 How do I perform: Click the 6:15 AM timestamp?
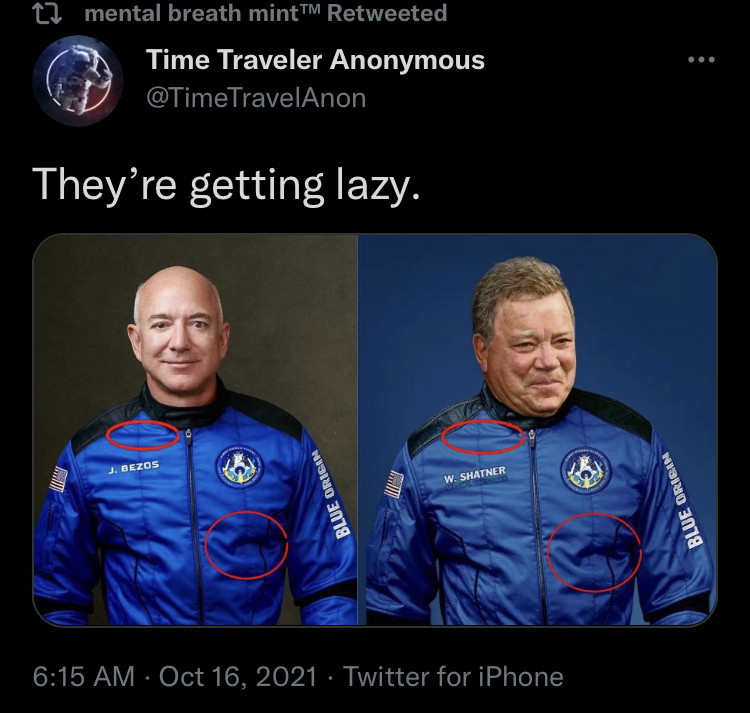[x=84, y=676]
